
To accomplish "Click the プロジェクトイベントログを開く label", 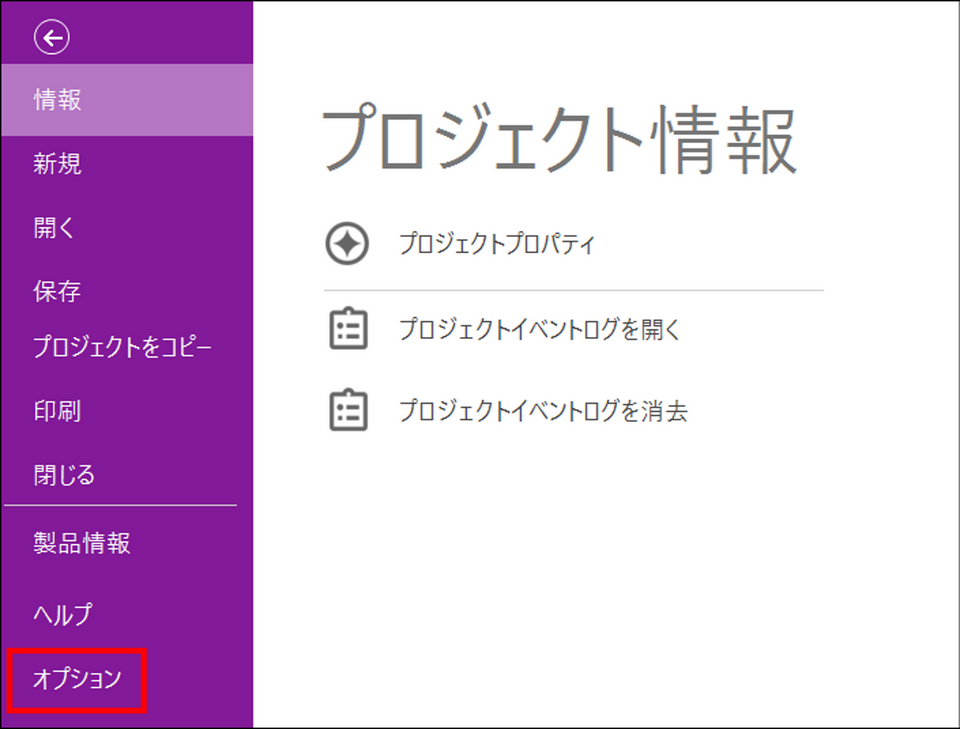I will click(x=539, y=329).
